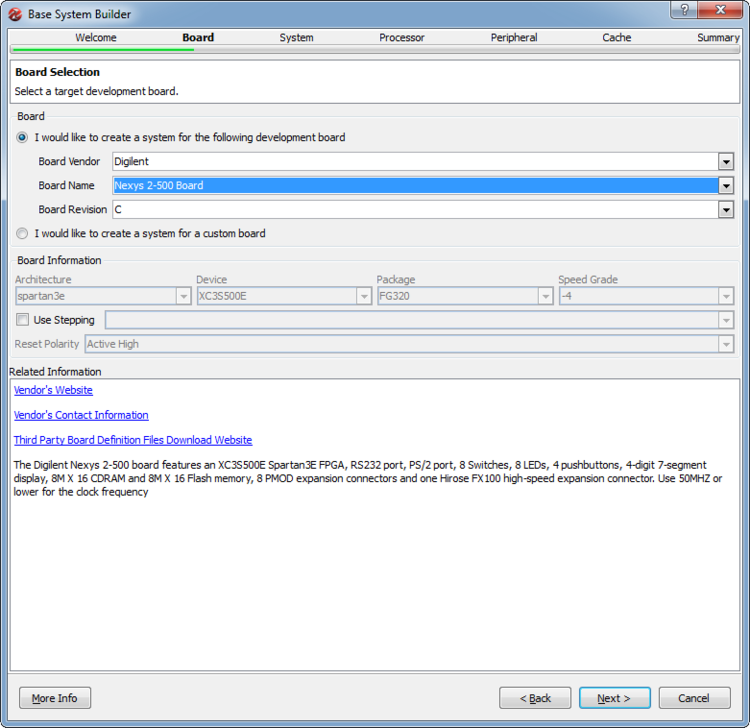The height and width of the screenshot is (728, 750).
Task: Go back with the Back button
Action: point(535,698)
